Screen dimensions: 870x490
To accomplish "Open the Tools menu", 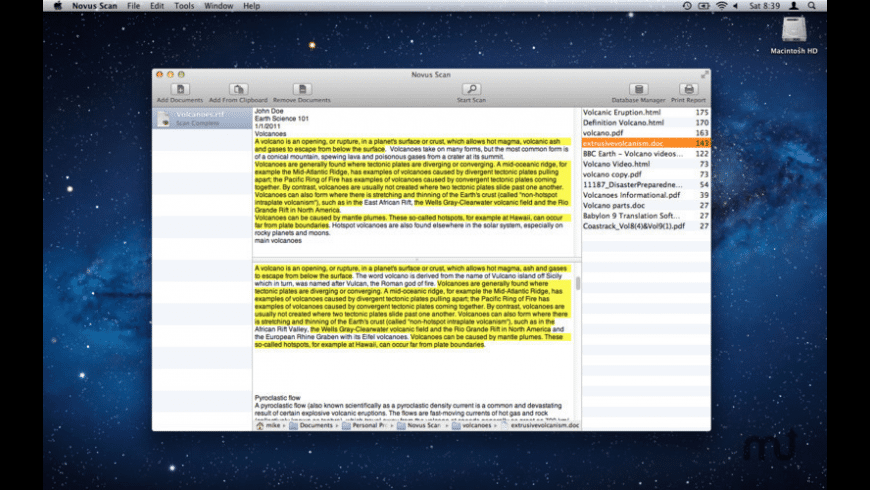I will 184,6.
